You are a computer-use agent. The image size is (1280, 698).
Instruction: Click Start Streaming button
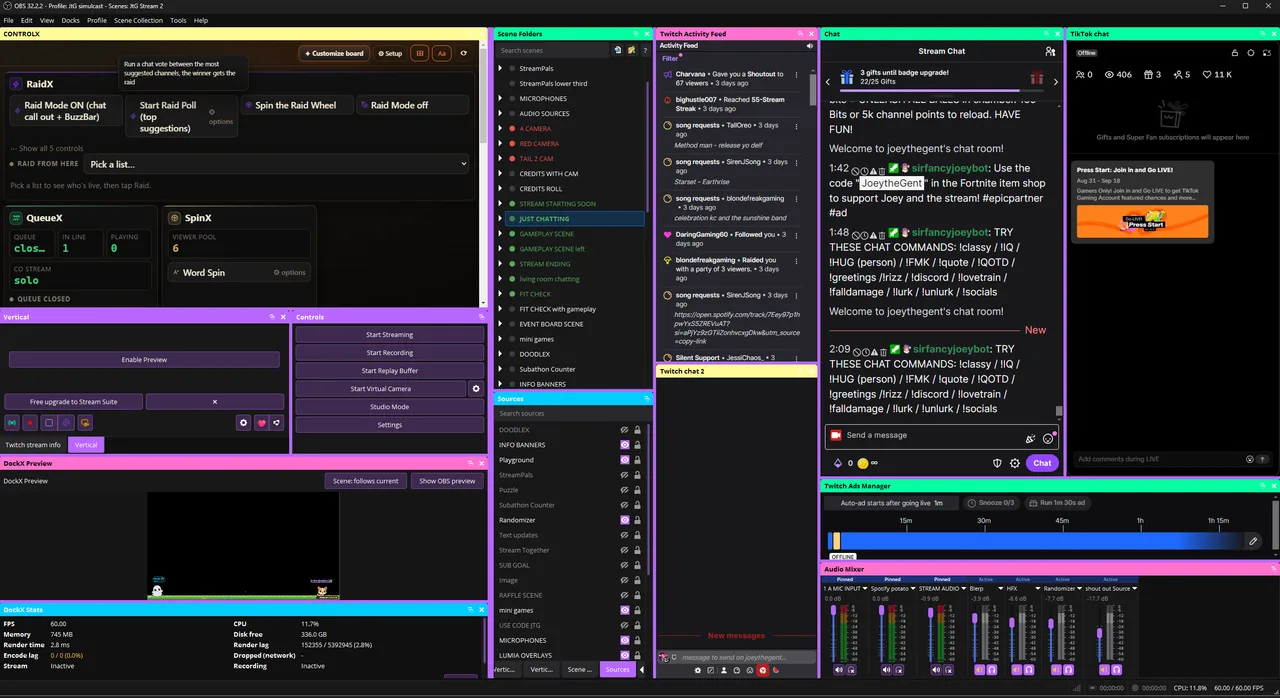coord(389,335)
